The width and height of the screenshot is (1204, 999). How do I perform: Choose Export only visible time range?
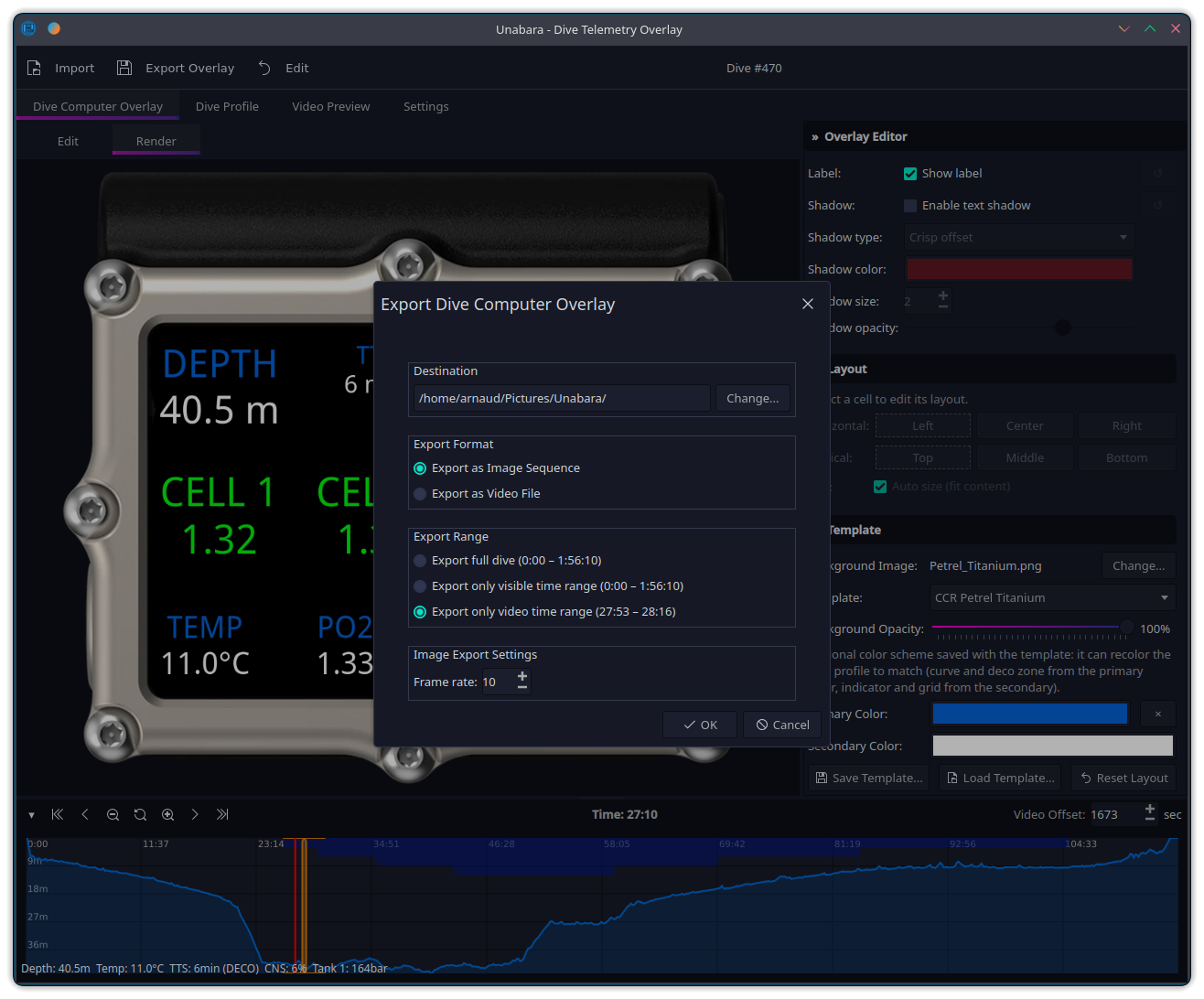click(x=548, y=586)
